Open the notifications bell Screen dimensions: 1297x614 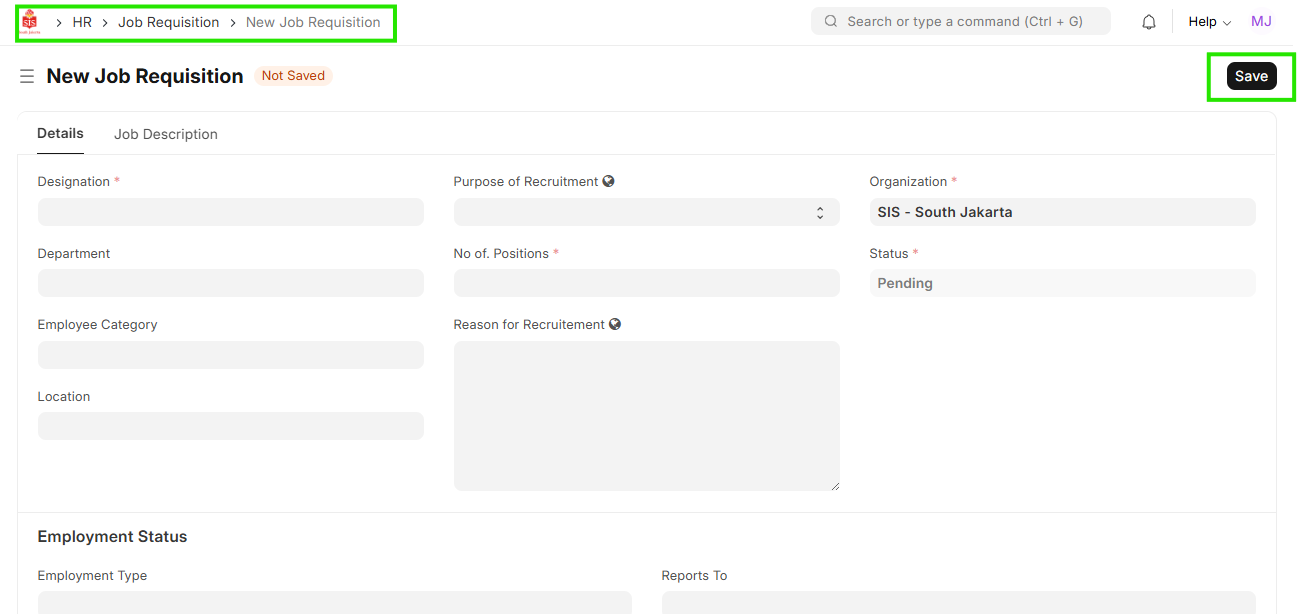pos(1149,22)
